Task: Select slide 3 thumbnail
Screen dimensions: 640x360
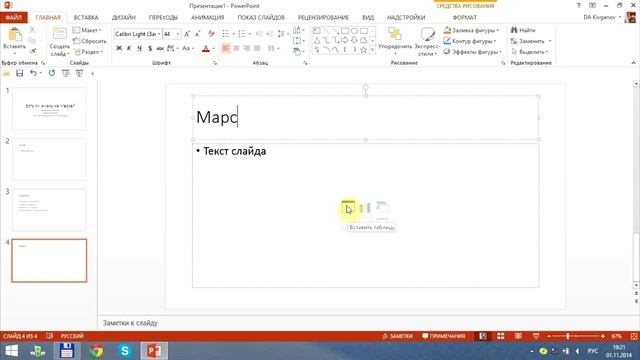Action: pos(49,210)
